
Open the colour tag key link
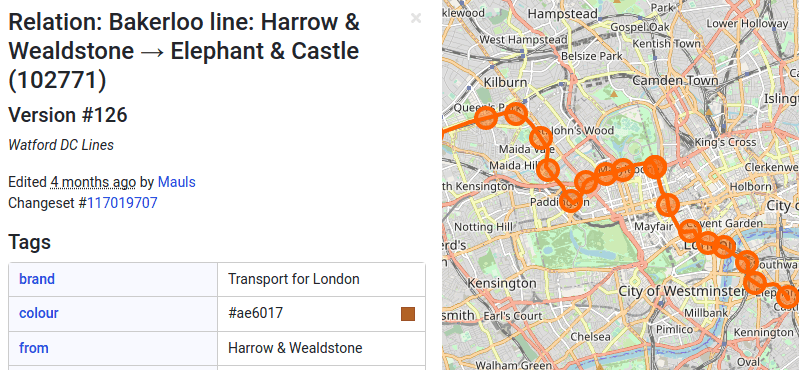[x=39, y=313]
